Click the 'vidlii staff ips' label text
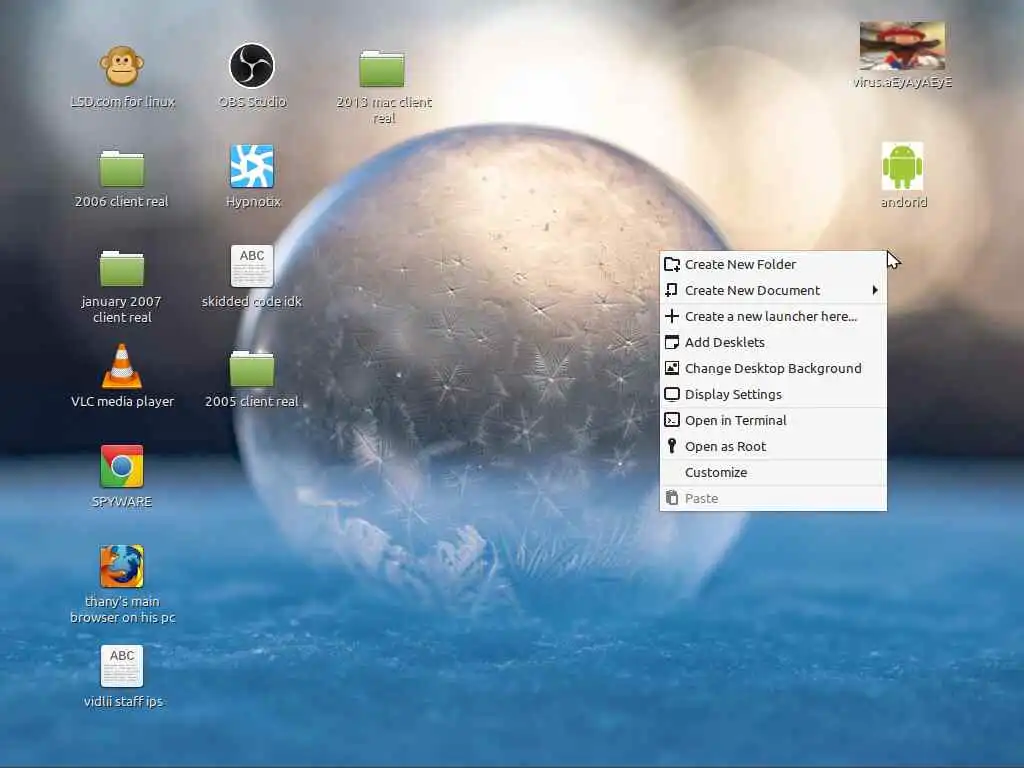 pos(123,701)
